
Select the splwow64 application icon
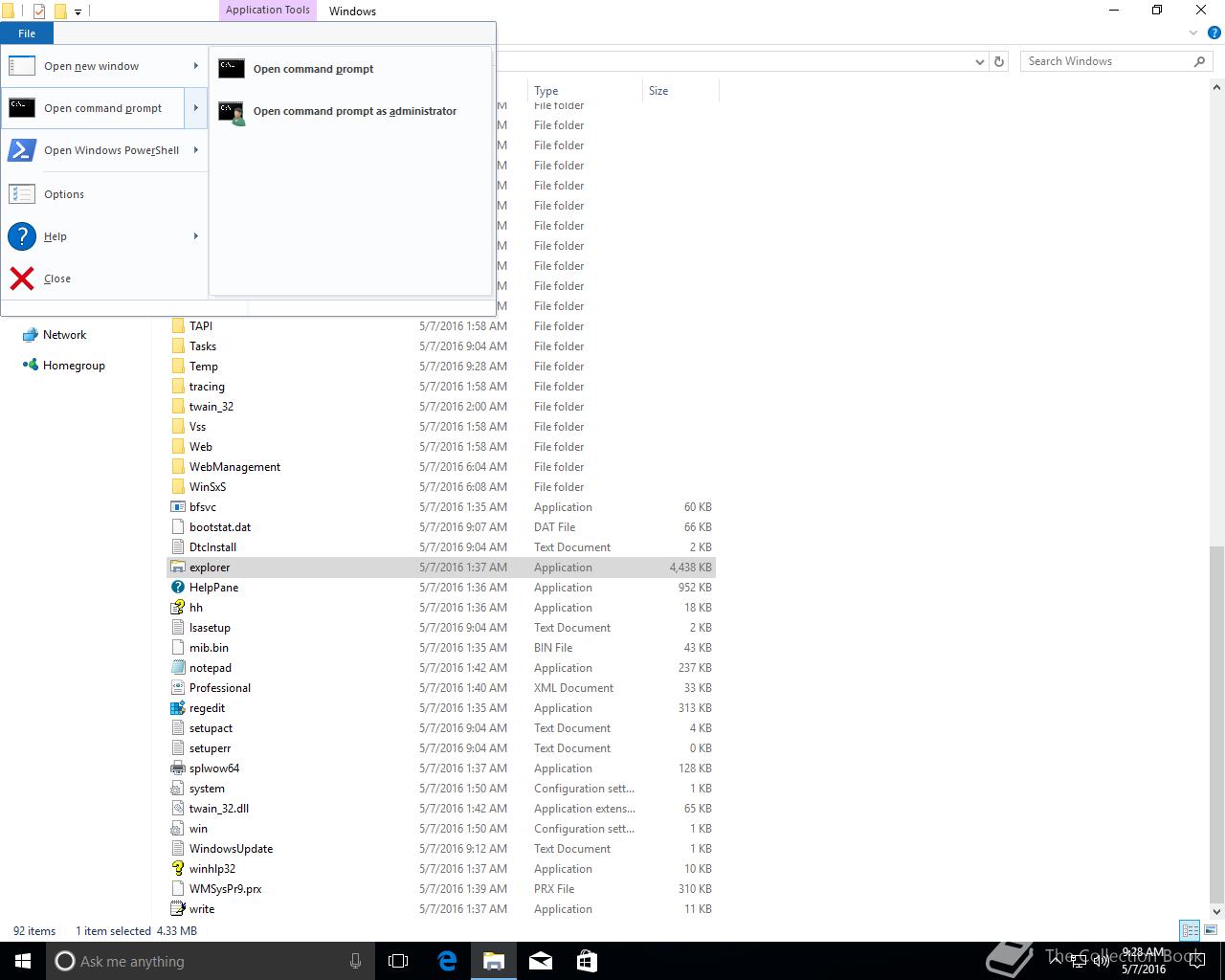178,768
